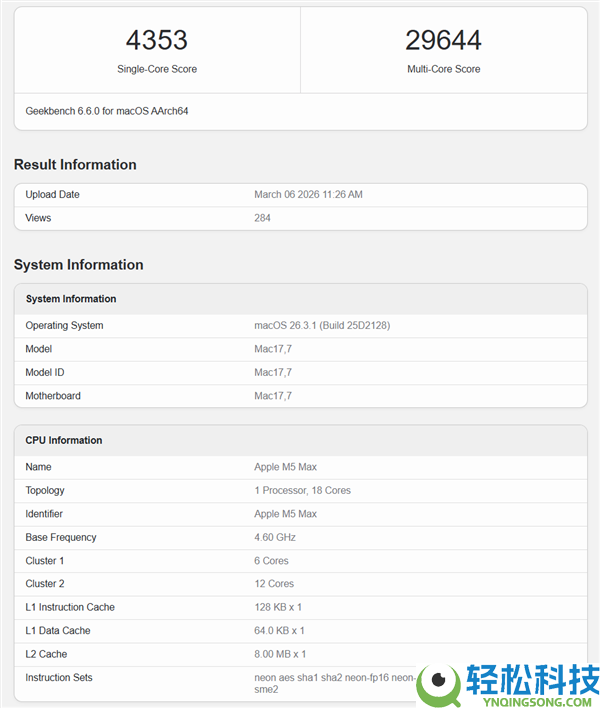
Task: Click the YNQINGSONG.COM watermark text
Action: 530,698
